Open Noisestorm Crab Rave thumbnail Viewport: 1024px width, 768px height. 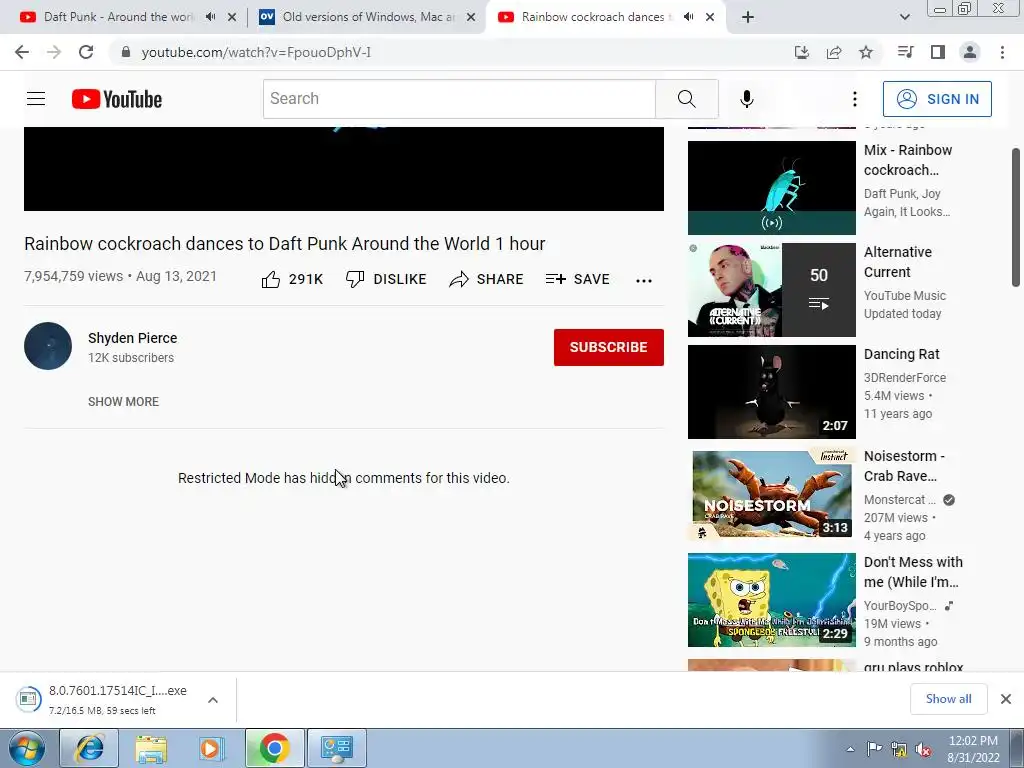click(771, 494)
